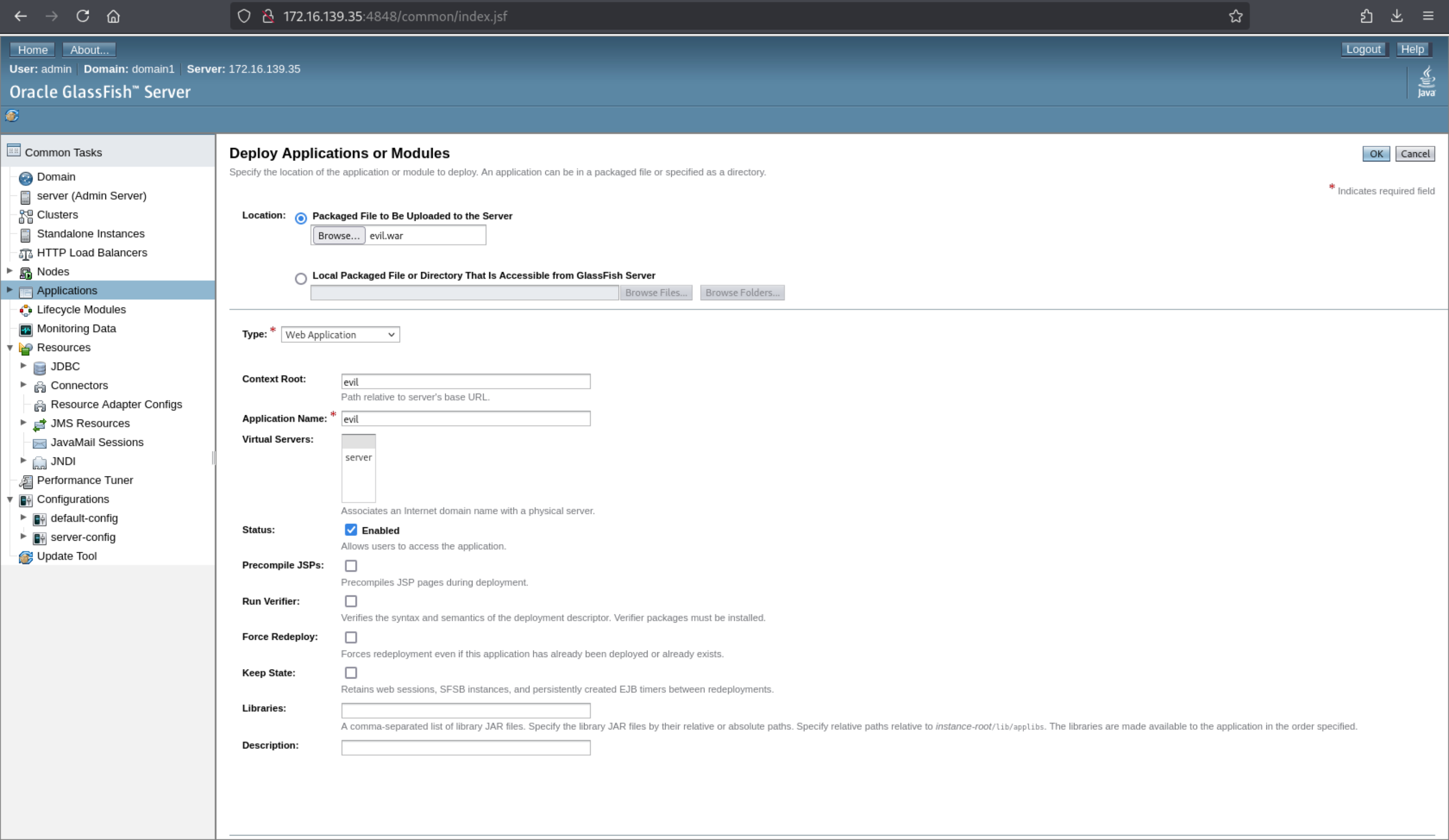Click the Connectors icon
1449x840 pixels.
(39, 386)
